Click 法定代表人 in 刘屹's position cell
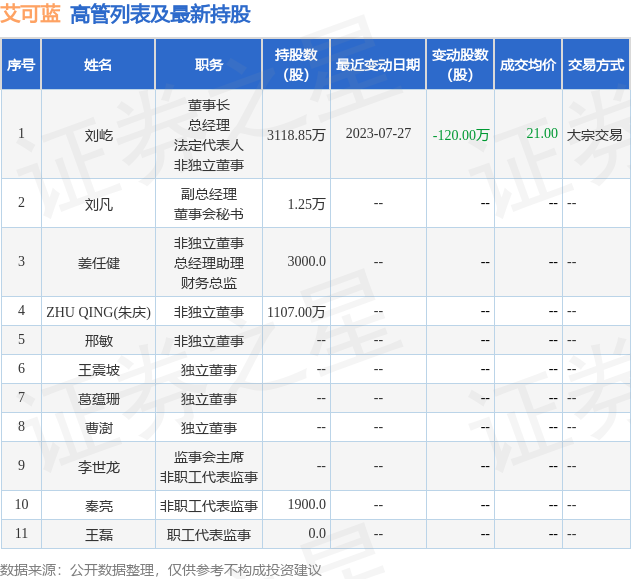 (208, 145)
